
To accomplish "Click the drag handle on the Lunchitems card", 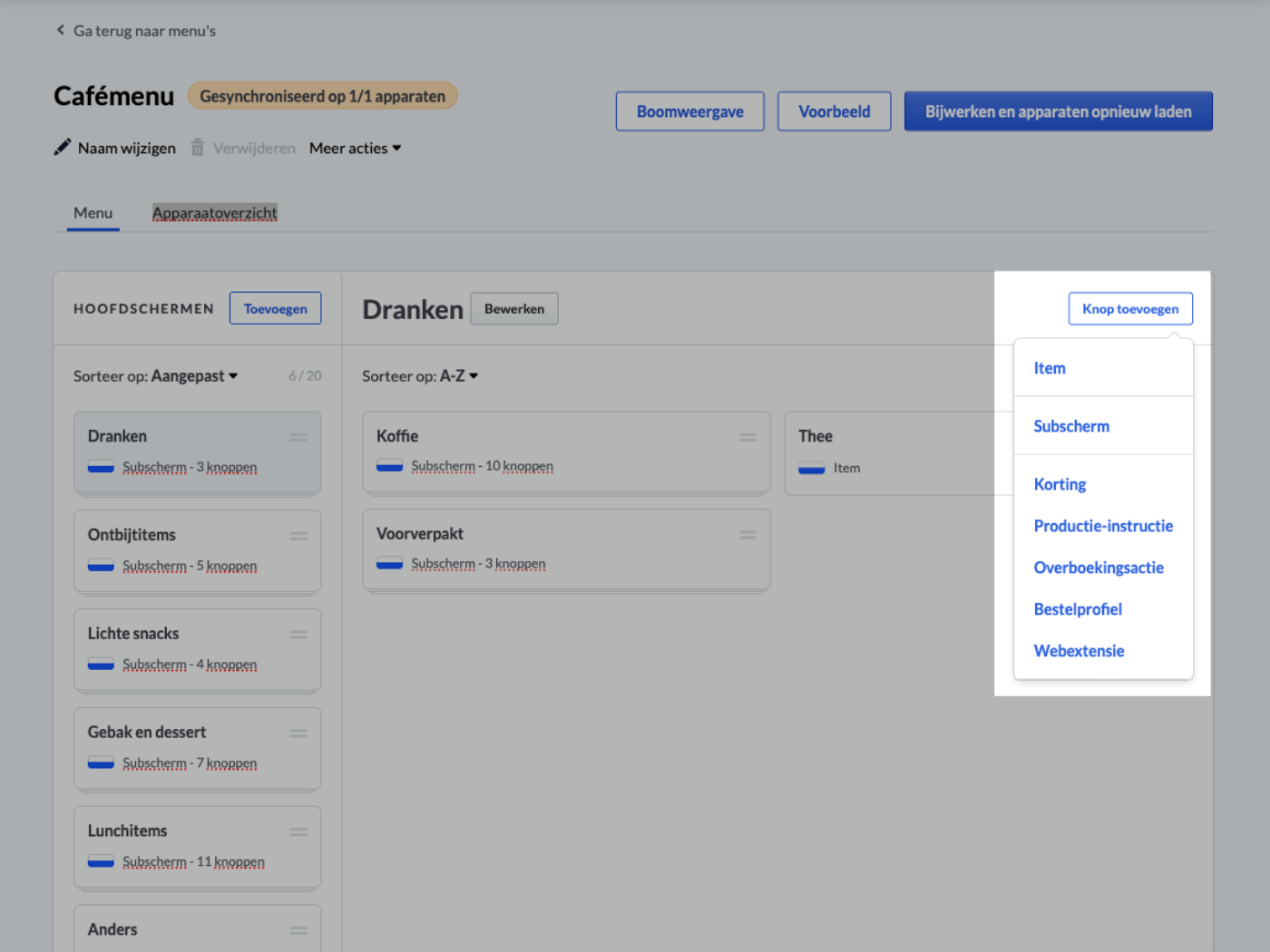I will [298, 832].
